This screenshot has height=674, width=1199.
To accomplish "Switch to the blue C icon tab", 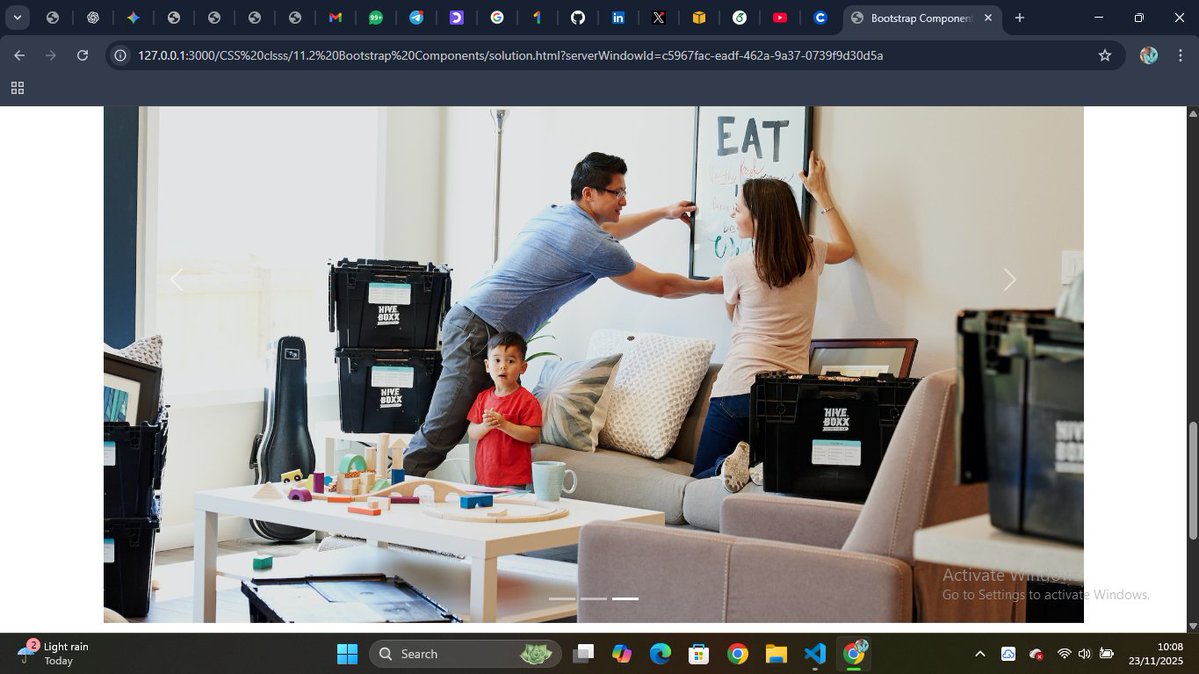I will tap(820, 18).
